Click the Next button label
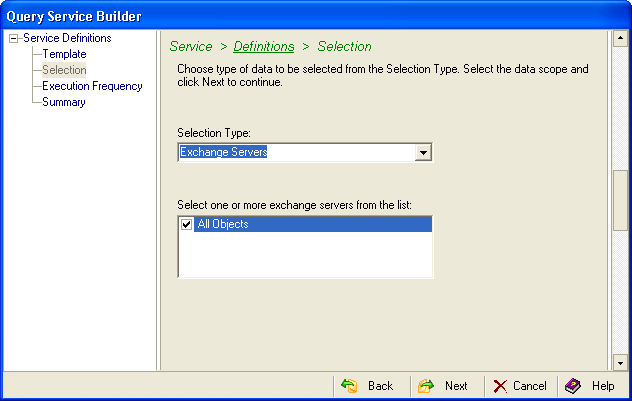Image resolution: width=632 pixels, height=401 pixels. pos(456,386)
